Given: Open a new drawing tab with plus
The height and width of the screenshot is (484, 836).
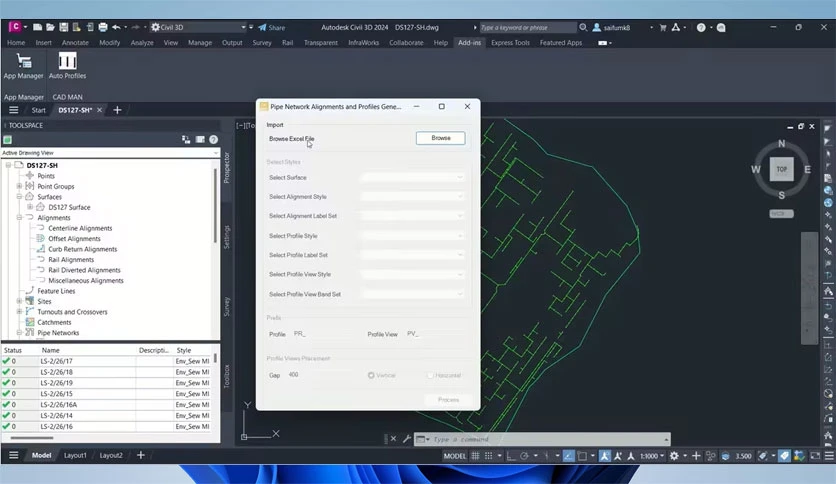Looking at the screenshot, I should point(117,110).
